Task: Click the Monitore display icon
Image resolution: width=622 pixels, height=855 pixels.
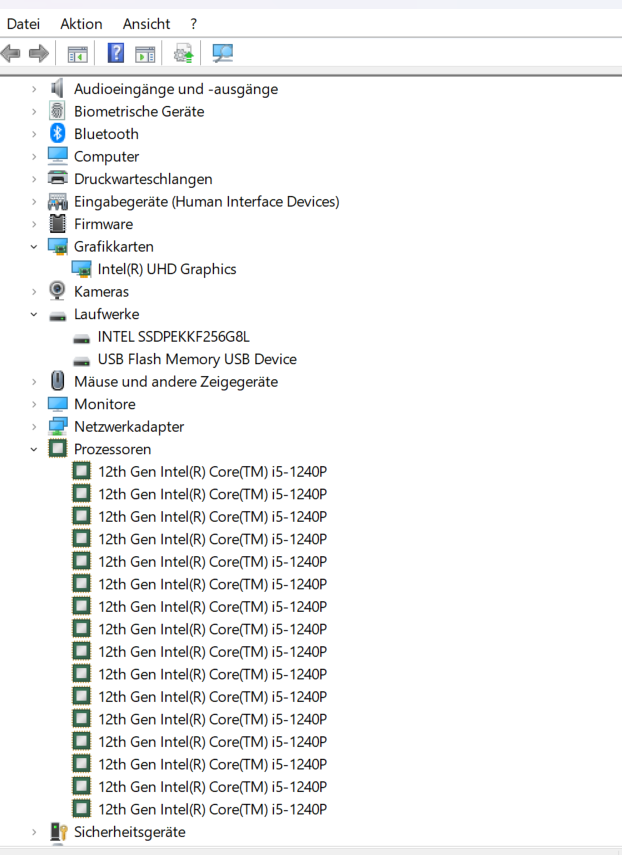Action: tap(57, 404)
